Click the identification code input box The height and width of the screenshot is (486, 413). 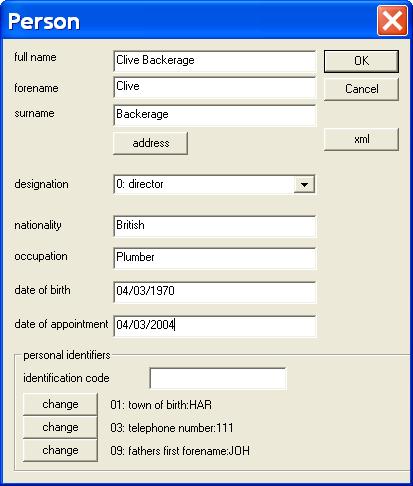[218, 378]
